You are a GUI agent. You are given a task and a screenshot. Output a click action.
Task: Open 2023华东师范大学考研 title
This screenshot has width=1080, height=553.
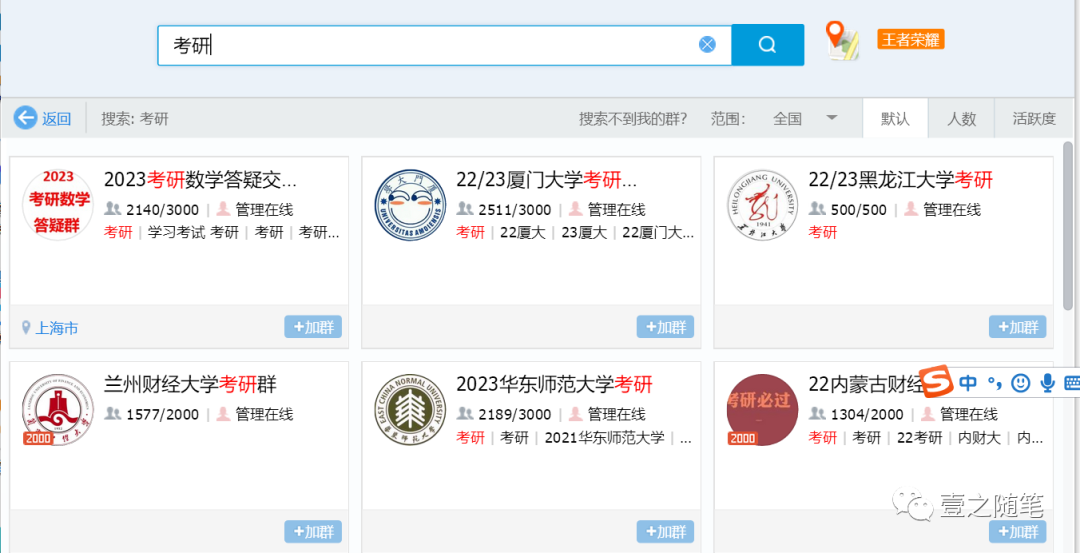point(554,384)
